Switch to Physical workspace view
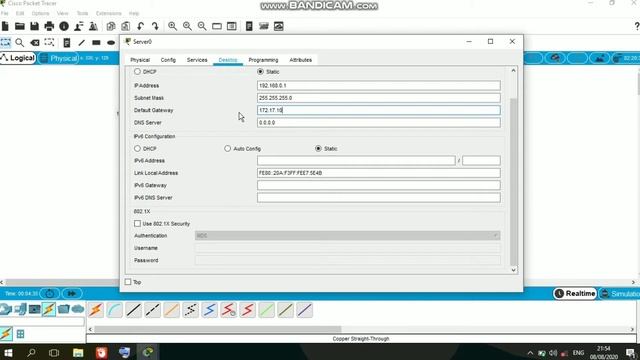This screenshot has height=360, width=640. 58,58
